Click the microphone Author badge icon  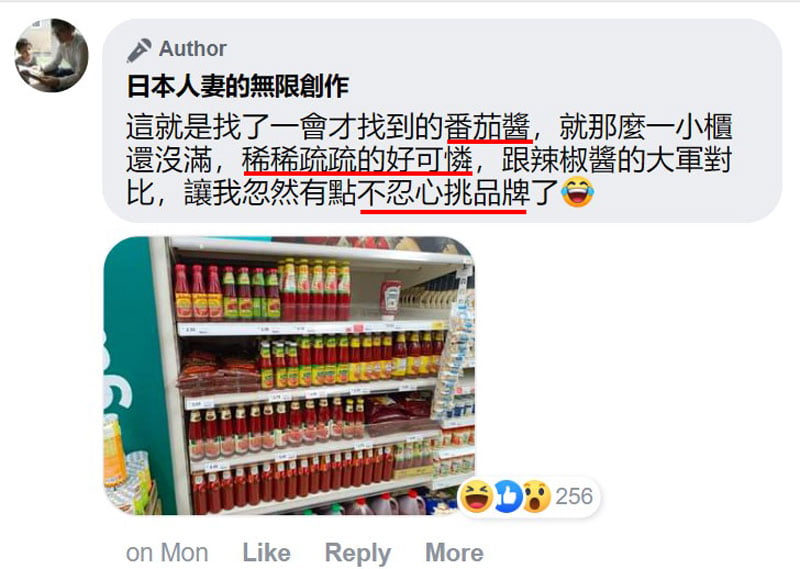pos(139,50)
